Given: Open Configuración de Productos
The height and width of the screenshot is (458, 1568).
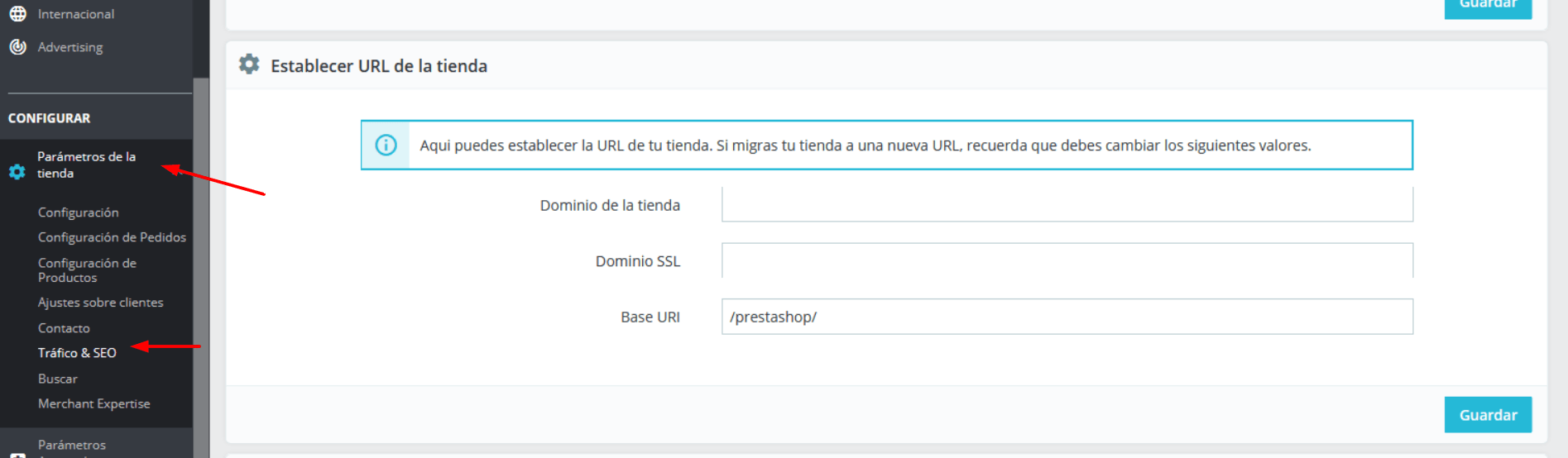Looking at the screenshot, I should pos(87,270).
